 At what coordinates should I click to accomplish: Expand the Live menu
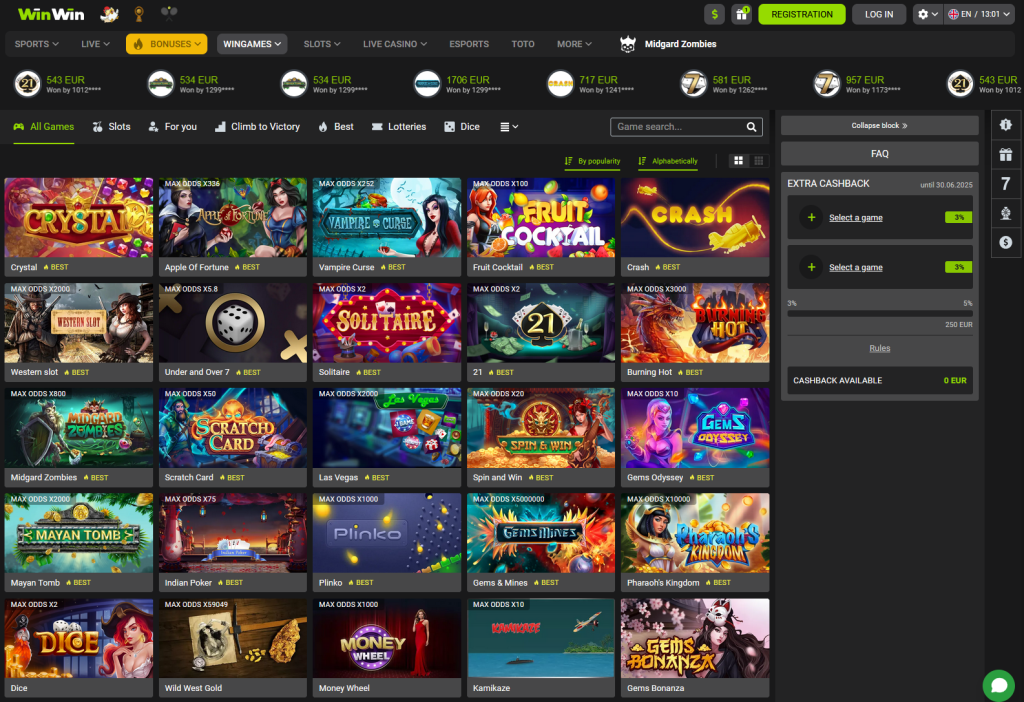click(95, 44)
